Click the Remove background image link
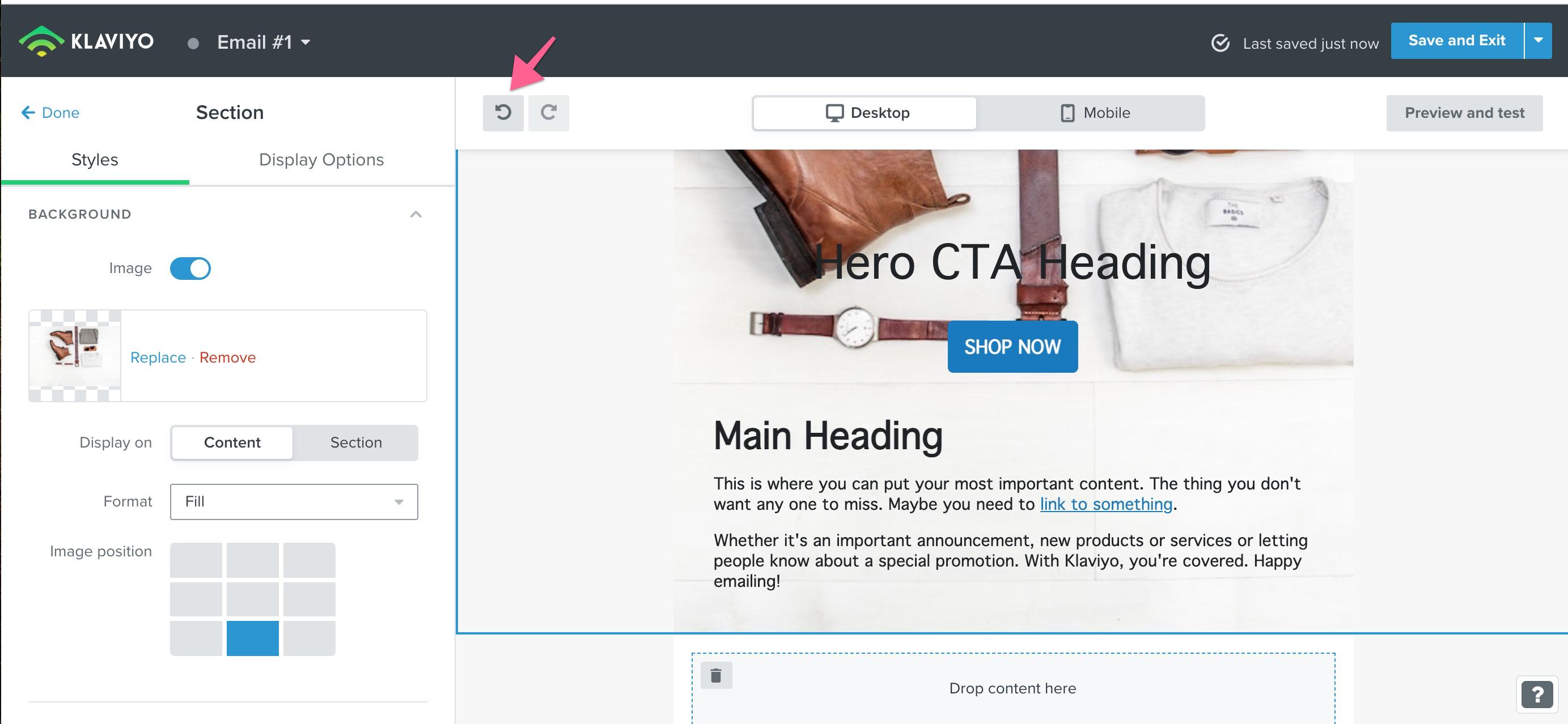The image size is (1568, 724). tap(228, 357)
